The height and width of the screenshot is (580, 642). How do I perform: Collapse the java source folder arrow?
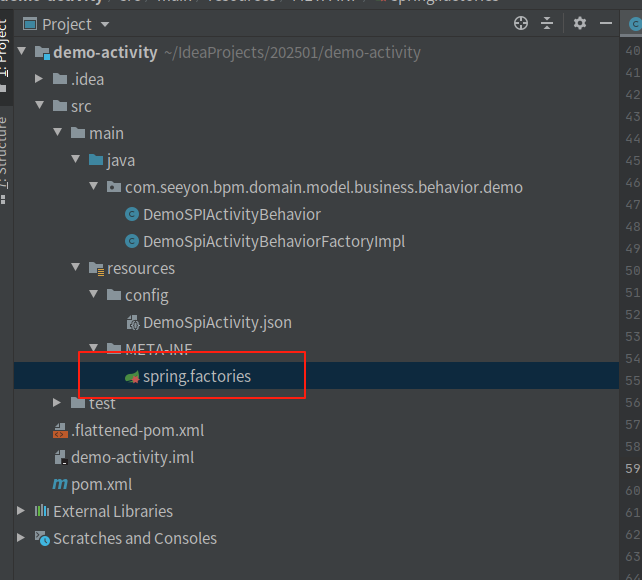click(x=76, y=160)
